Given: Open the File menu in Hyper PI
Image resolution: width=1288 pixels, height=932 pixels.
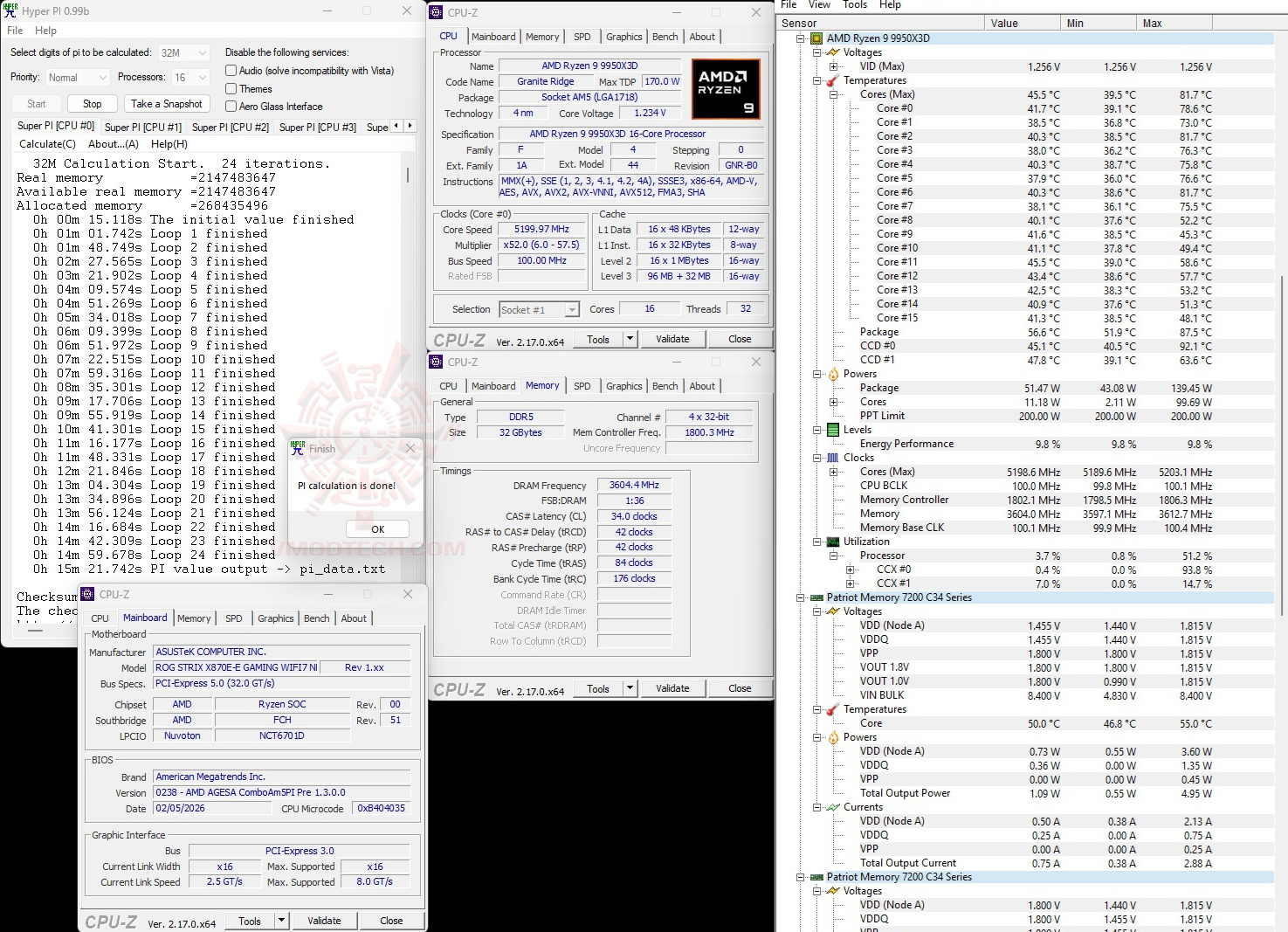Looking at the screenshot, I should pyautogui.click(x=15, y=31).
